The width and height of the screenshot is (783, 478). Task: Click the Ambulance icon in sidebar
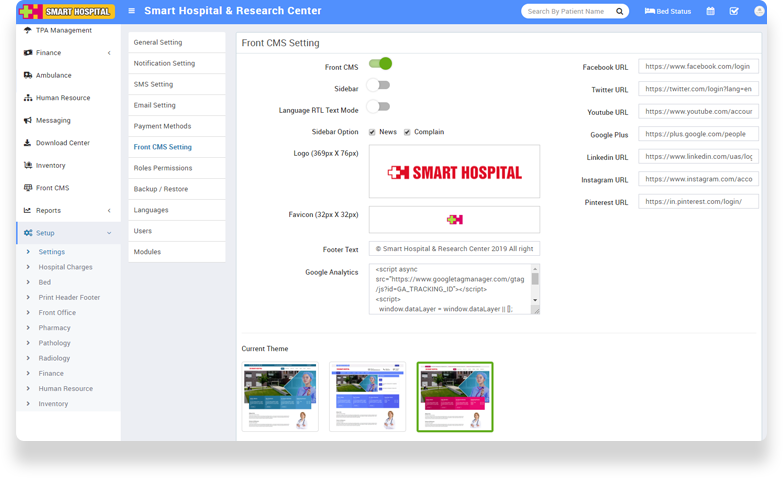click(27, 75)
